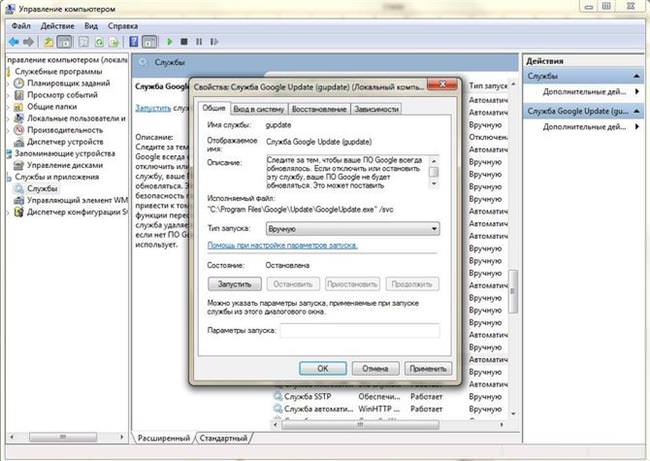This screenshot has height=461, width=650.
Task: Select the Запоминающие устройства tree node
Action: 65,153
